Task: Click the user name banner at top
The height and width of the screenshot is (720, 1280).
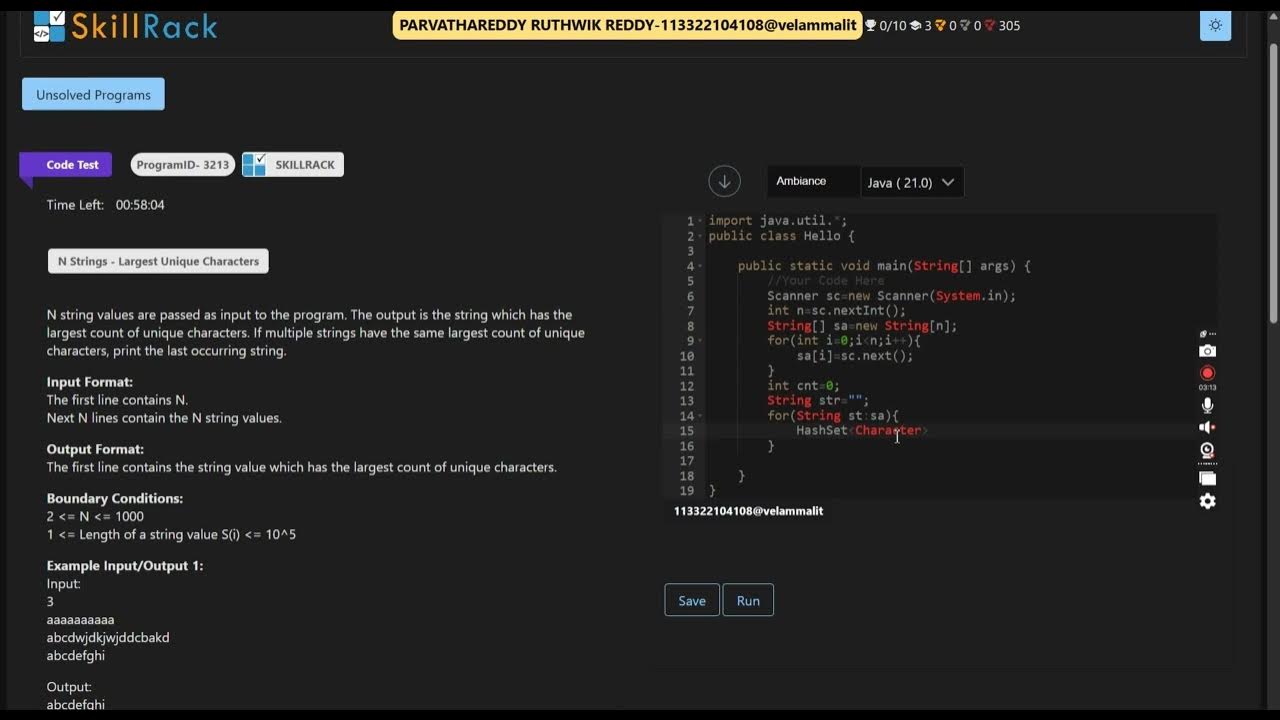Action: point(628,25)
